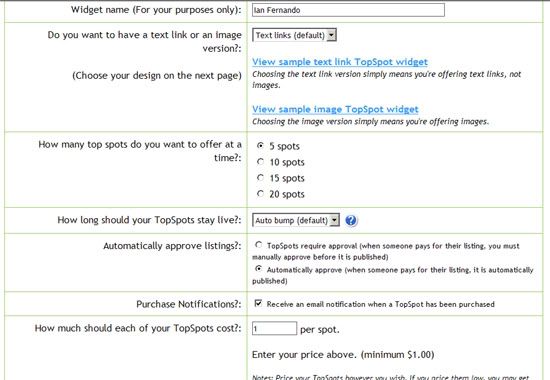
Task: Click the Widget name input field
Action: pyautogui.click(x=348, y=10)
